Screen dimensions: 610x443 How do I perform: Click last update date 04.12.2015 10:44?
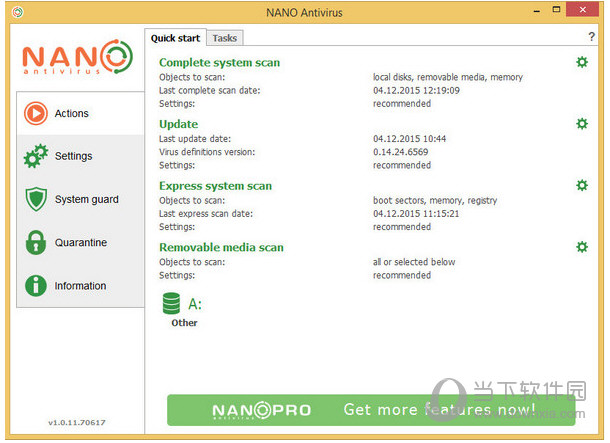pos(410,139)
